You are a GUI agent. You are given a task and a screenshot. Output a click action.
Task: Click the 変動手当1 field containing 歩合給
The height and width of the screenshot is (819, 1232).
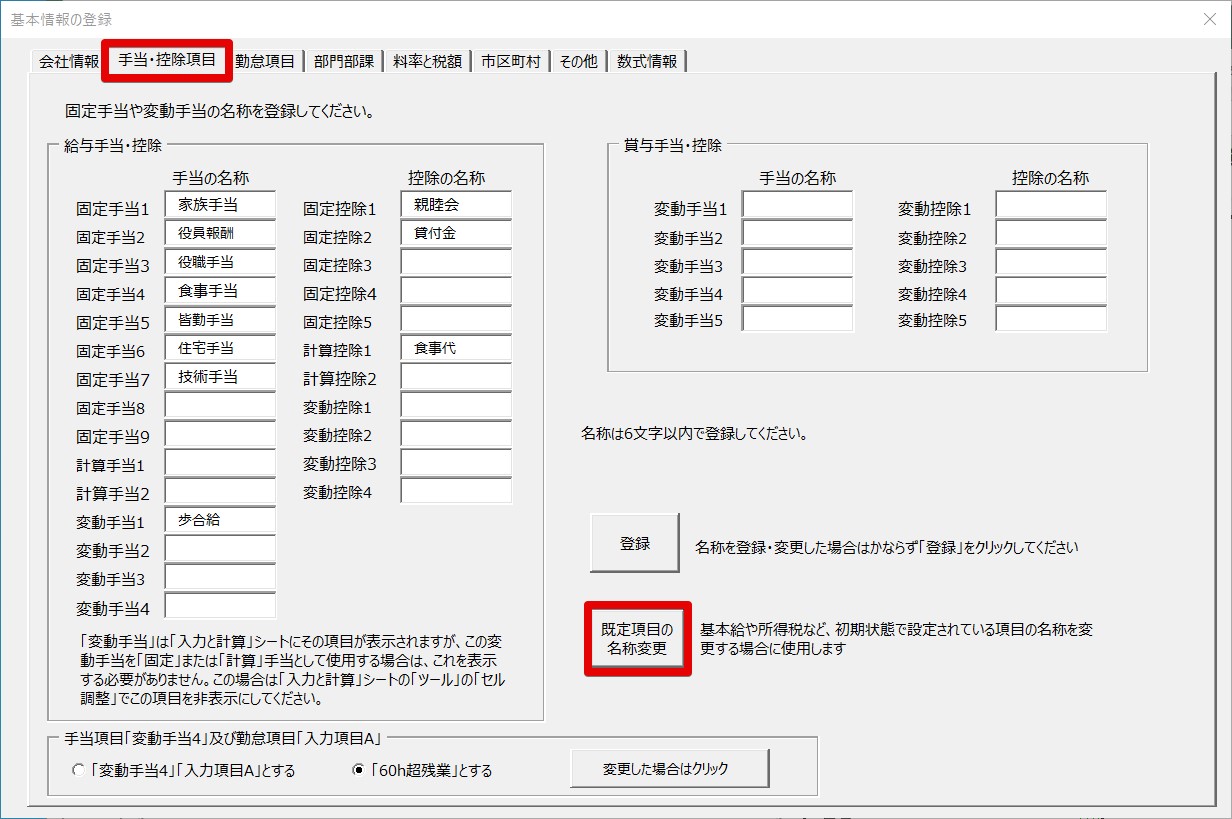[x=220, y=520]
